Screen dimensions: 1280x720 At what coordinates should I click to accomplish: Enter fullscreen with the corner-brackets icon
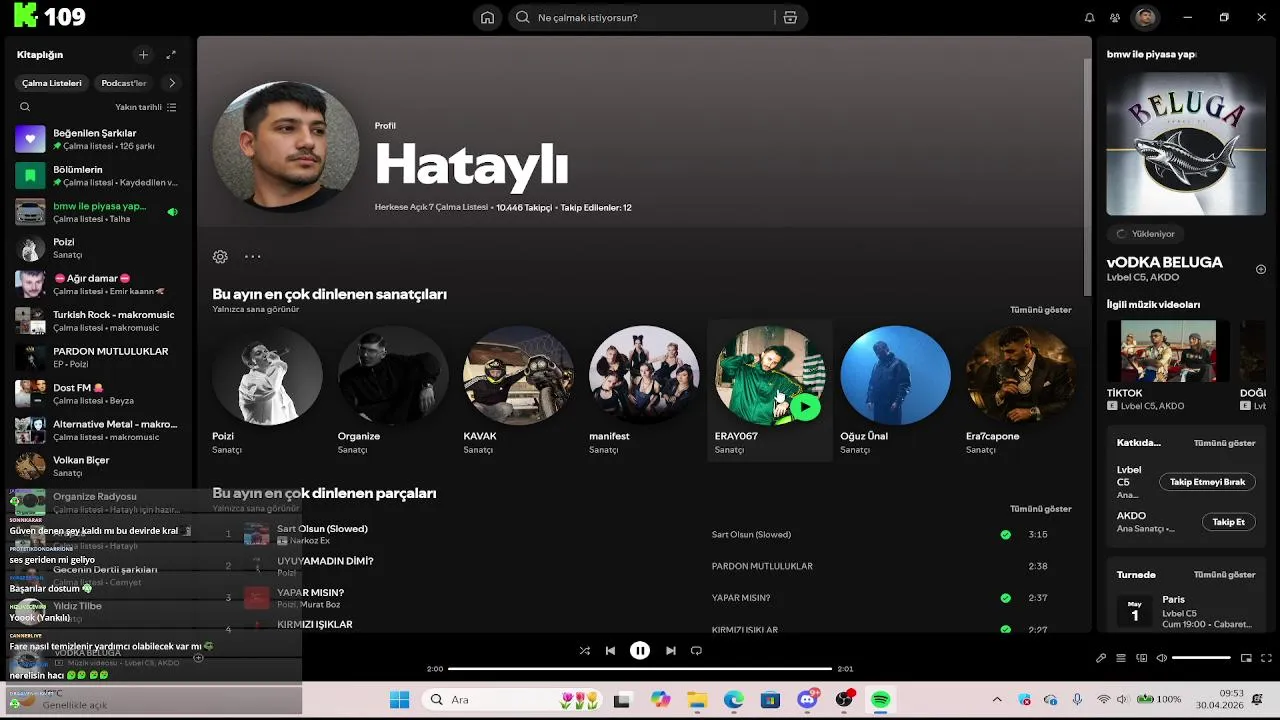(x=1266, y=658)
